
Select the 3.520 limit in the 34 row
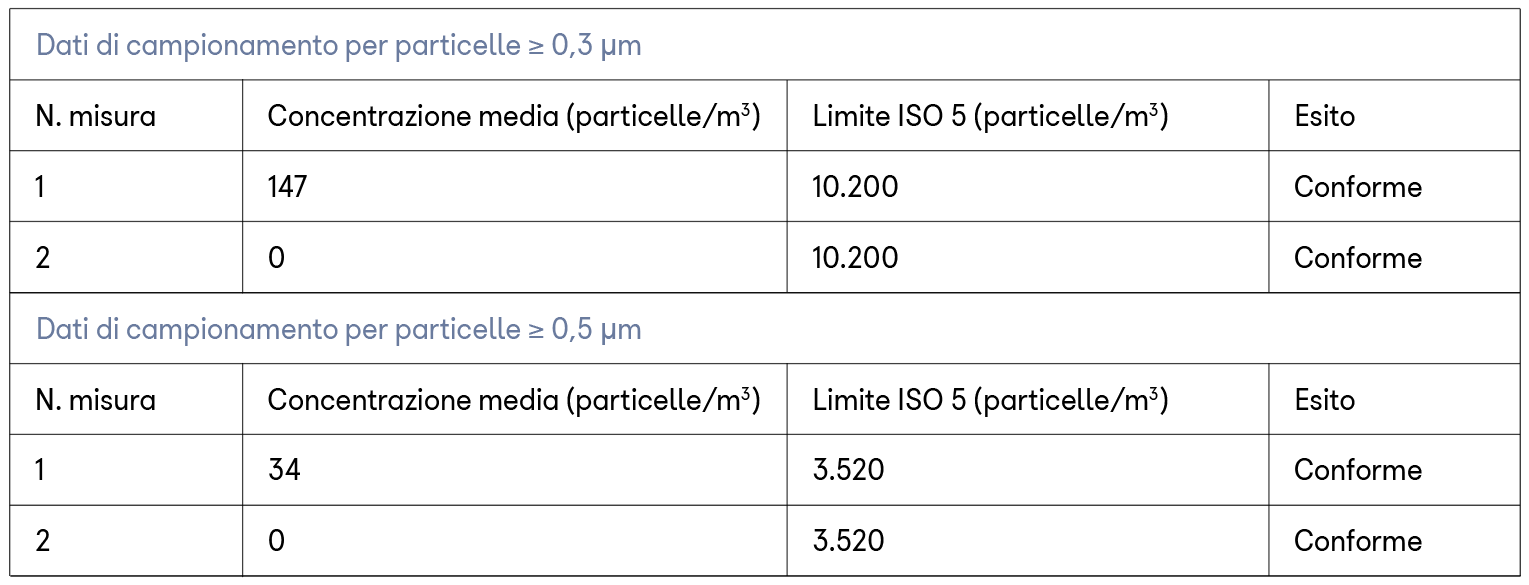coord(848,470)
